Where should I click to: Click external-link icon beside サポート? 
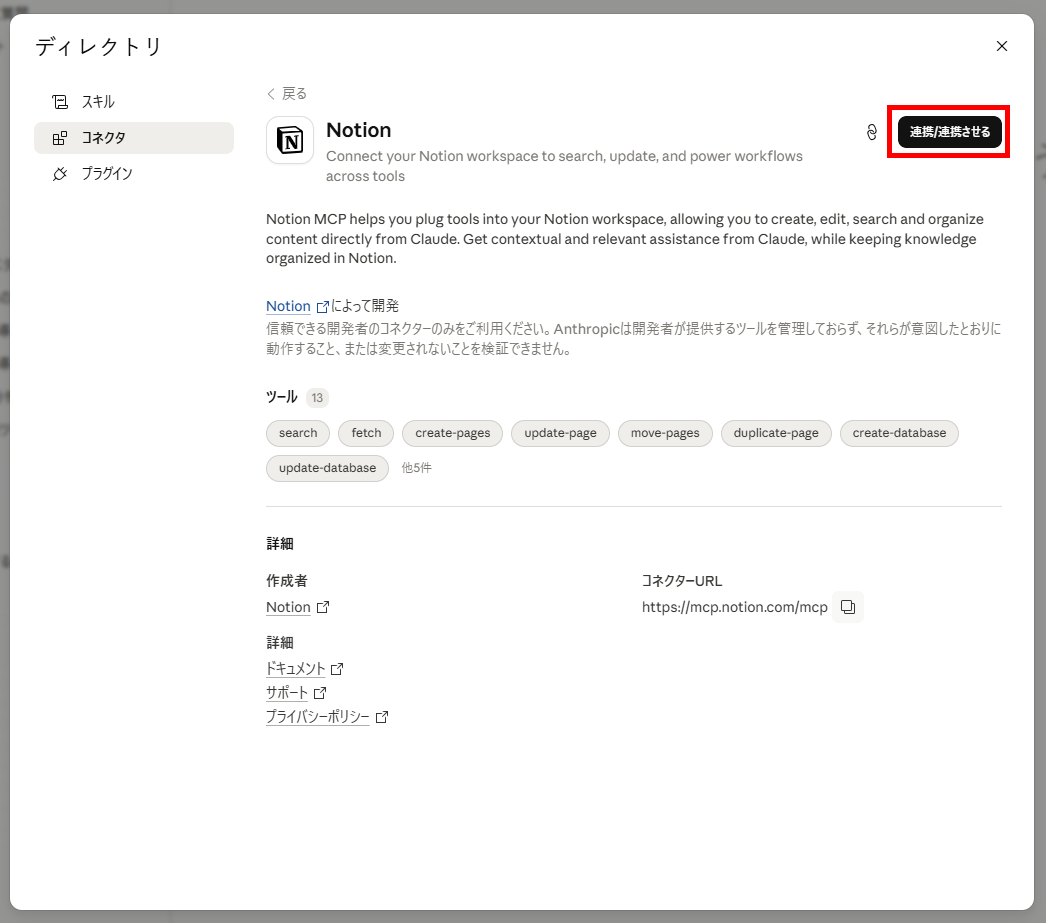pos(320,693)
